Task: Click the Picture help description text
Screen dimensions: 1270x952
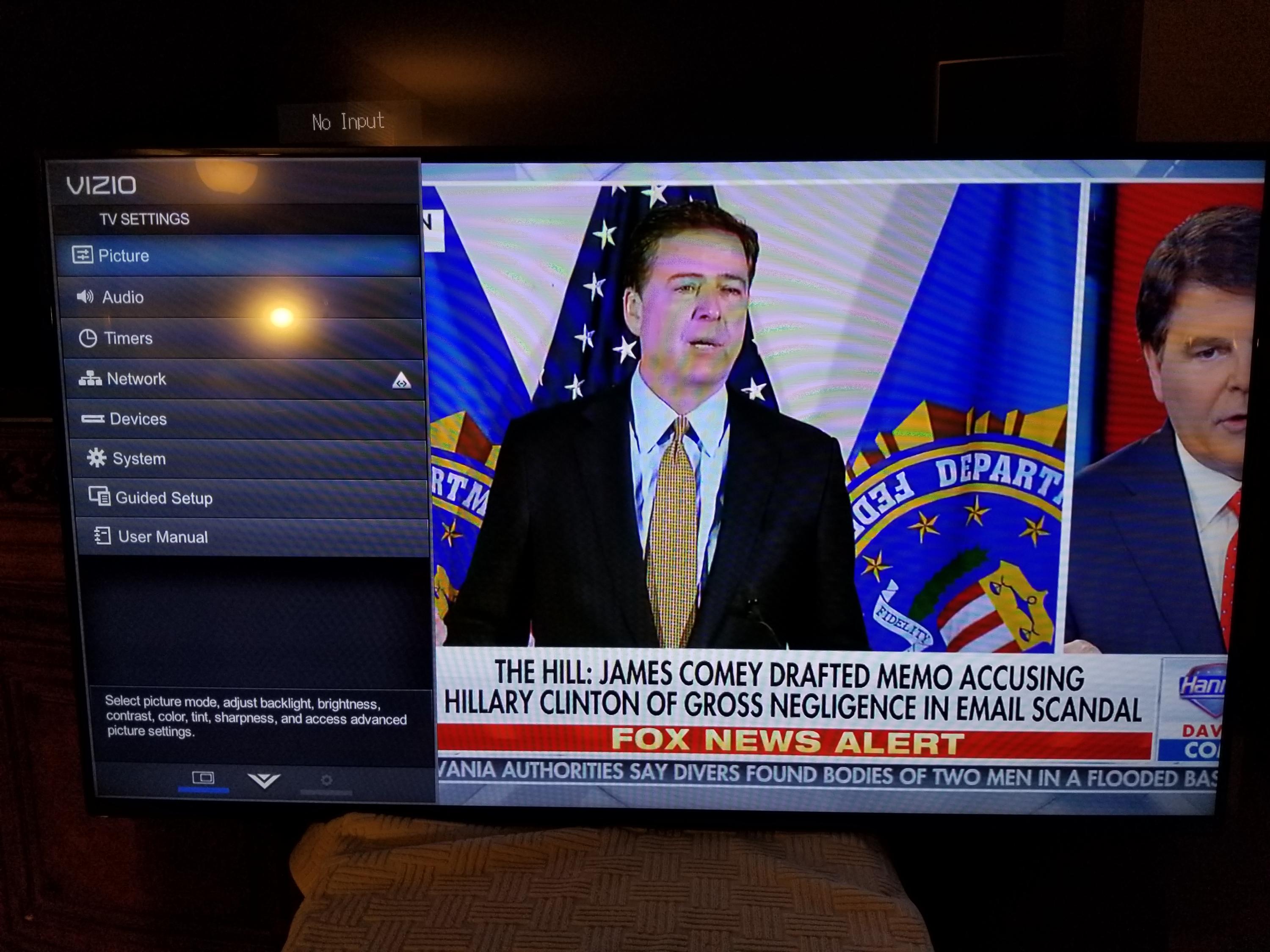Action: pyautogui.click(x=256, y=717)
